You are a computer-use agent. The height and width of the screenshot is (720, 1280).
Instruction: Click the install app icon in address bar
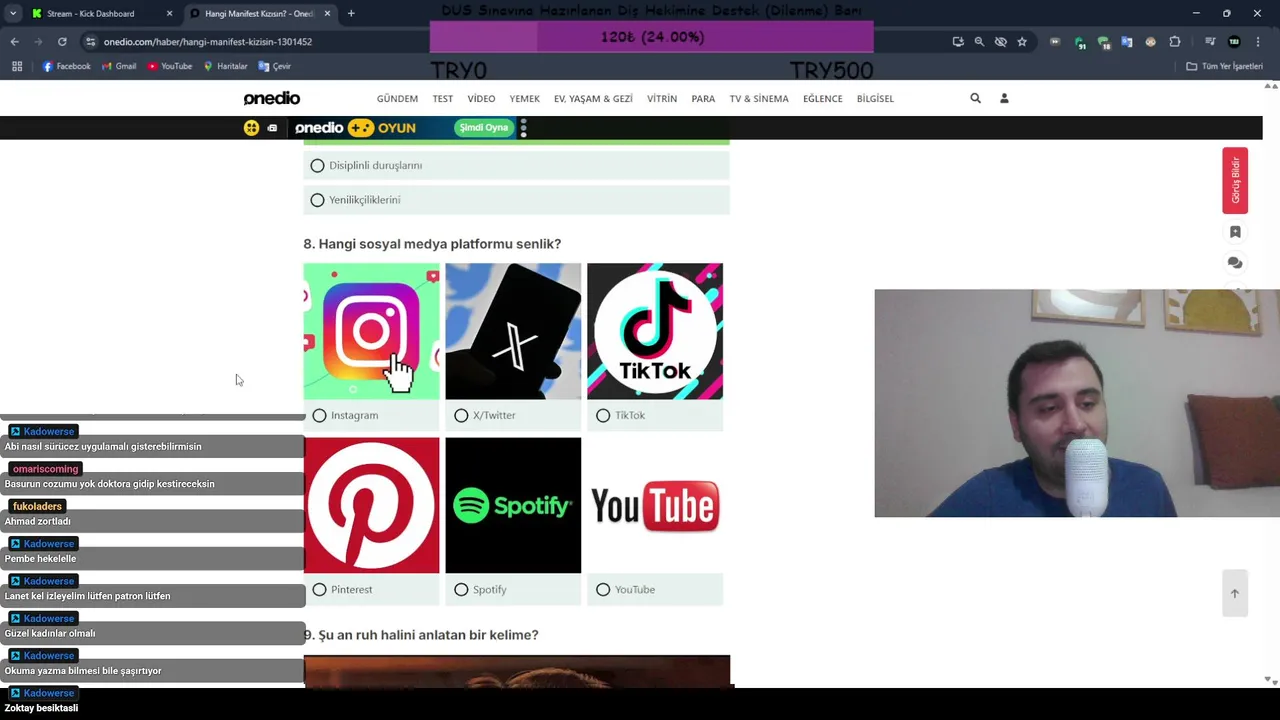click(958, 42)
